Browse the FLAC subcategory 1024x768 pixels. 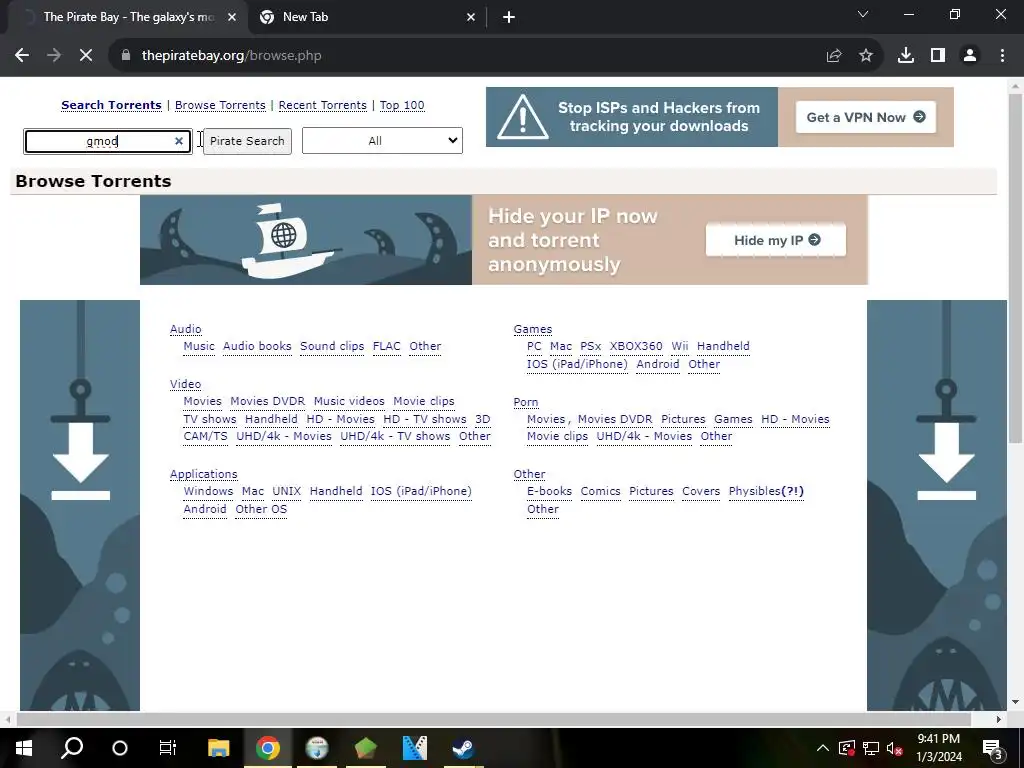(x=387, y=346)
